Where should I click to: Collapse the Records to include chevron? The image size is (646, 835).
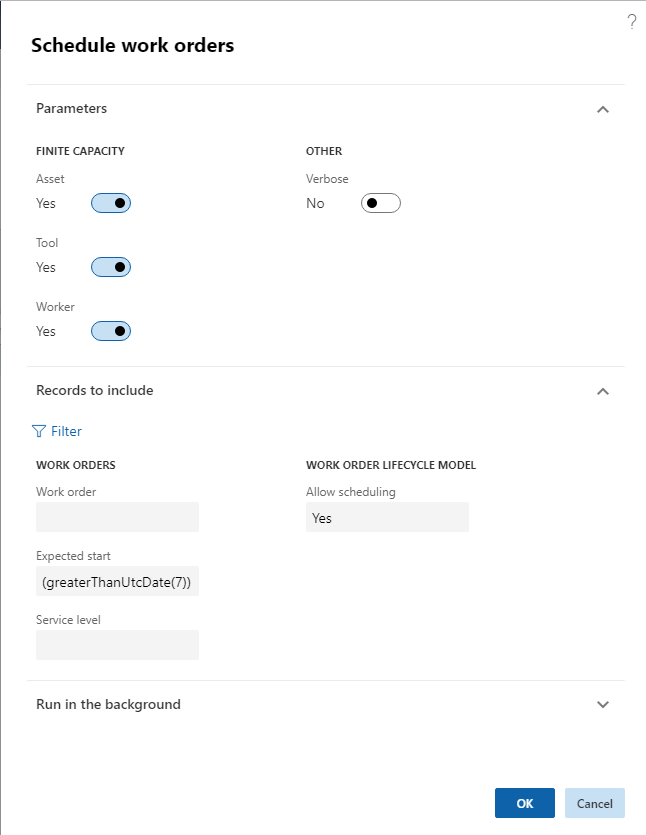(x=603, y=391)
